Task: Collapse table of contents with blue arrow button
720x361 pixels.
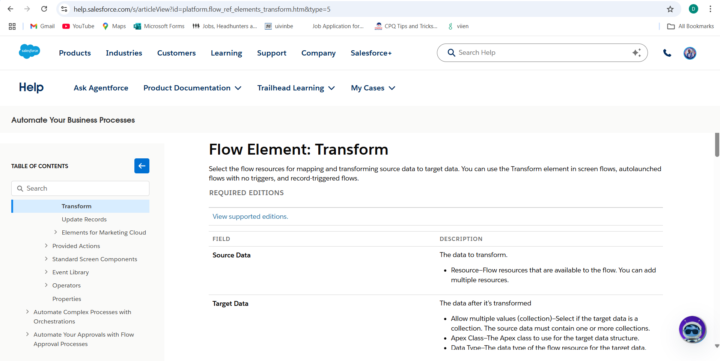Action: coord(141,166)
